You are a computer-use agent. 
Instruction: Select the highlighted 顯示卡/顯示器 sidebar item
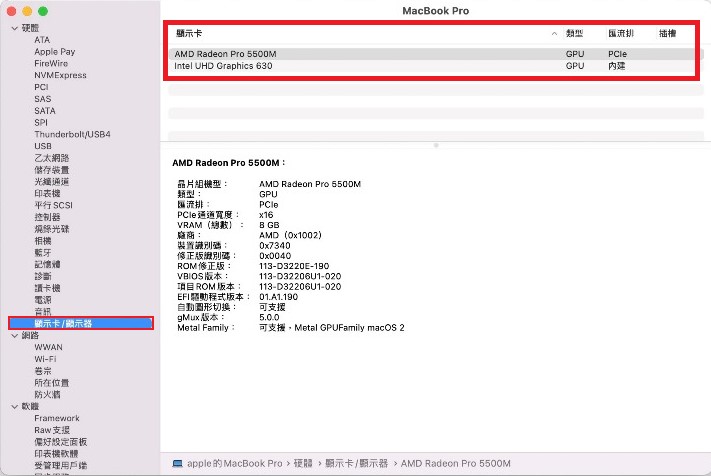81,323
